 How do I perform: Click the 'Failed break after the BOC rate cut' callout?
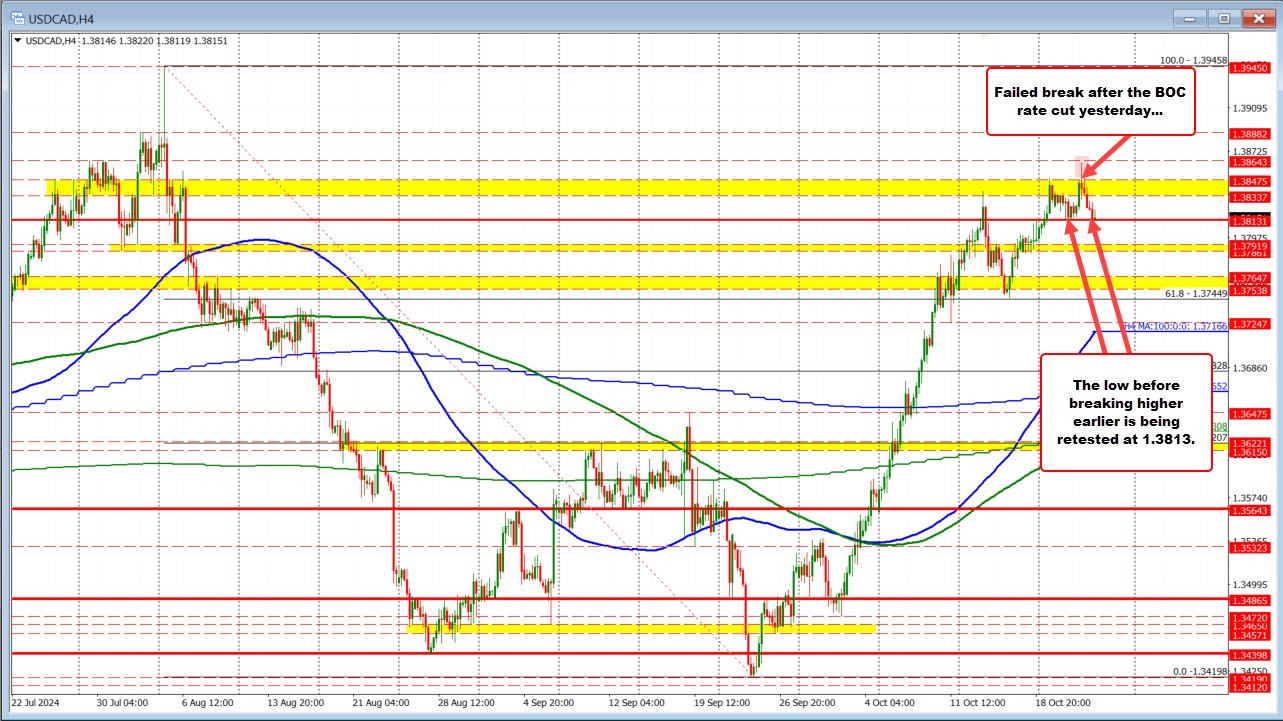click(1089, 101)
